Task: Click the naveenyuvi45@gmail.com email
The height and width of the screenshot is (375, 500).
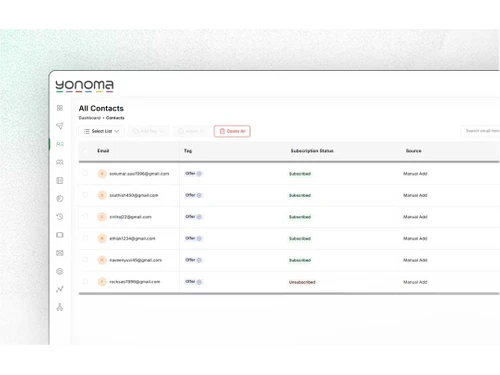Action: pos(135,260)
